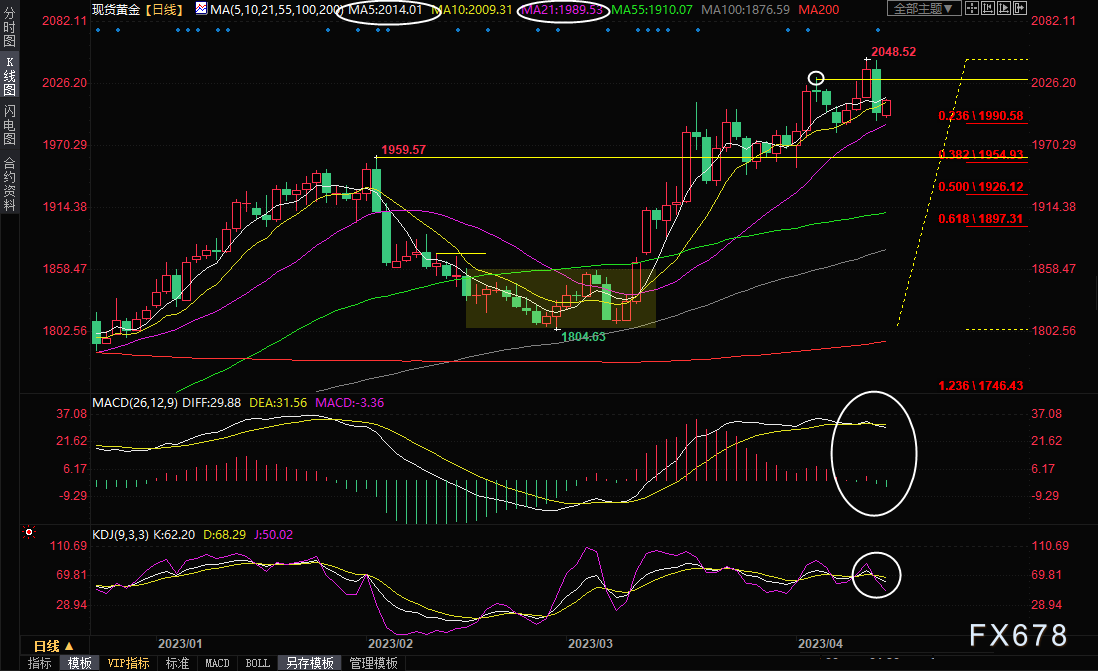Click the DEA:31.56 value
Screen dimensions: 1098x671
[x=278, y=403]
